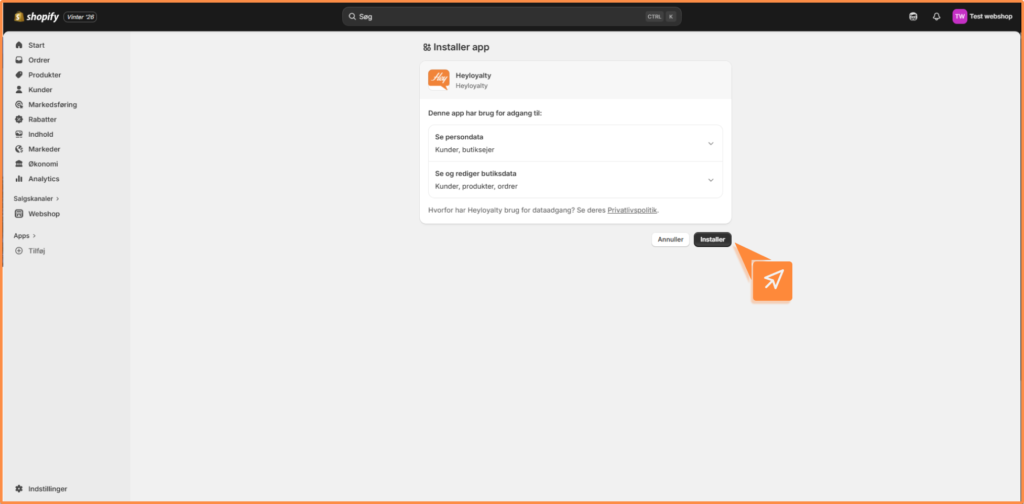Go to Ordrer in the sidebar

click(39, 60)
